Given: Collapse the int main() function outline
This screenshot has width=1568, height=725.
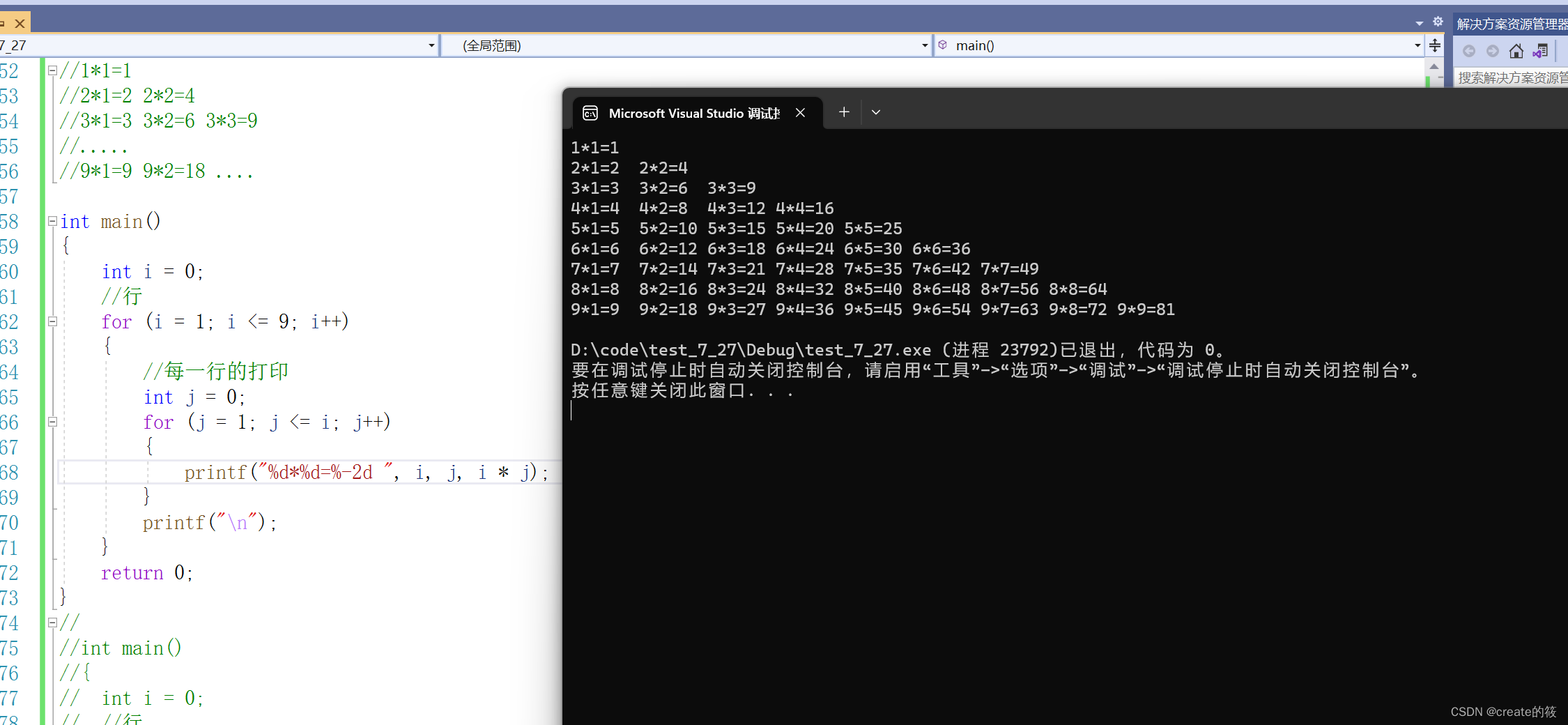Looking at the screenshot, I should click(52, 221).
